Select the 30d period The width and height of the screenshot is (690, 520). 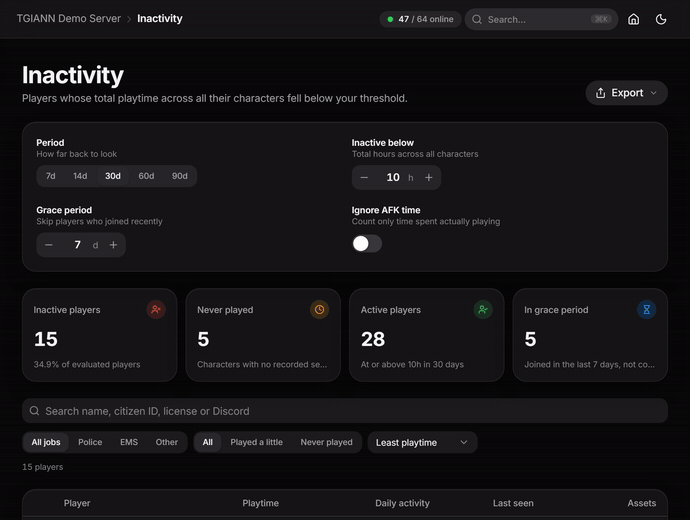point(113,176)
